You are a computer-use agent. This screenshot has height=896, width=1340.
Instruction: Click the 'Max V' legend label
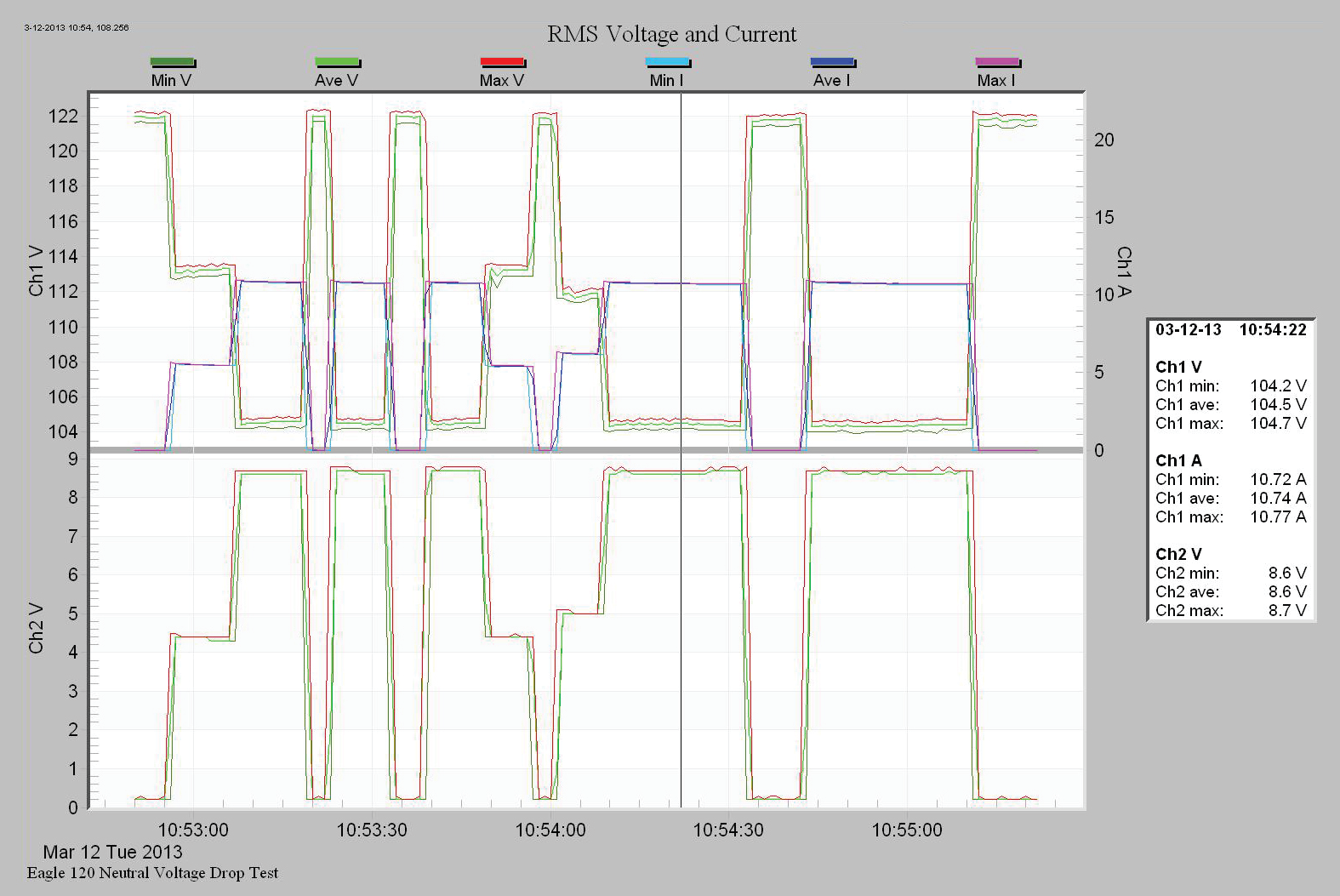(501, 80)
